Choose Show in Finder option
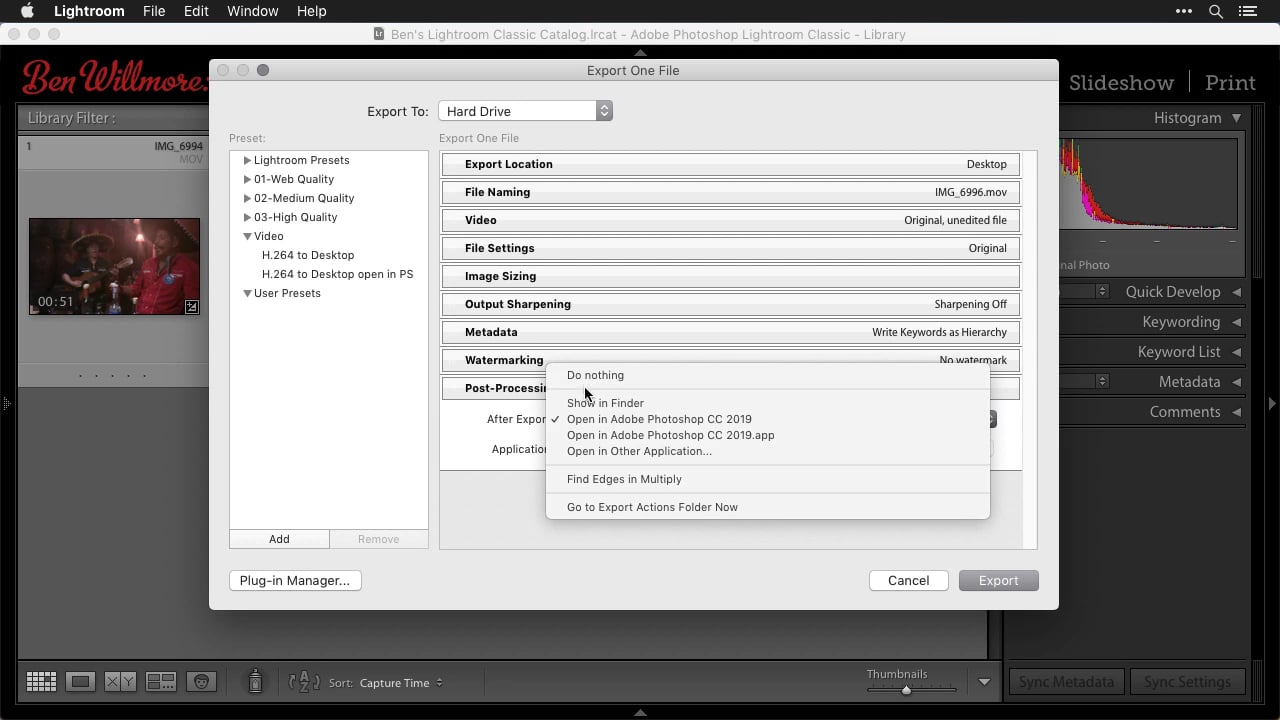 click(x=767, y=403)
